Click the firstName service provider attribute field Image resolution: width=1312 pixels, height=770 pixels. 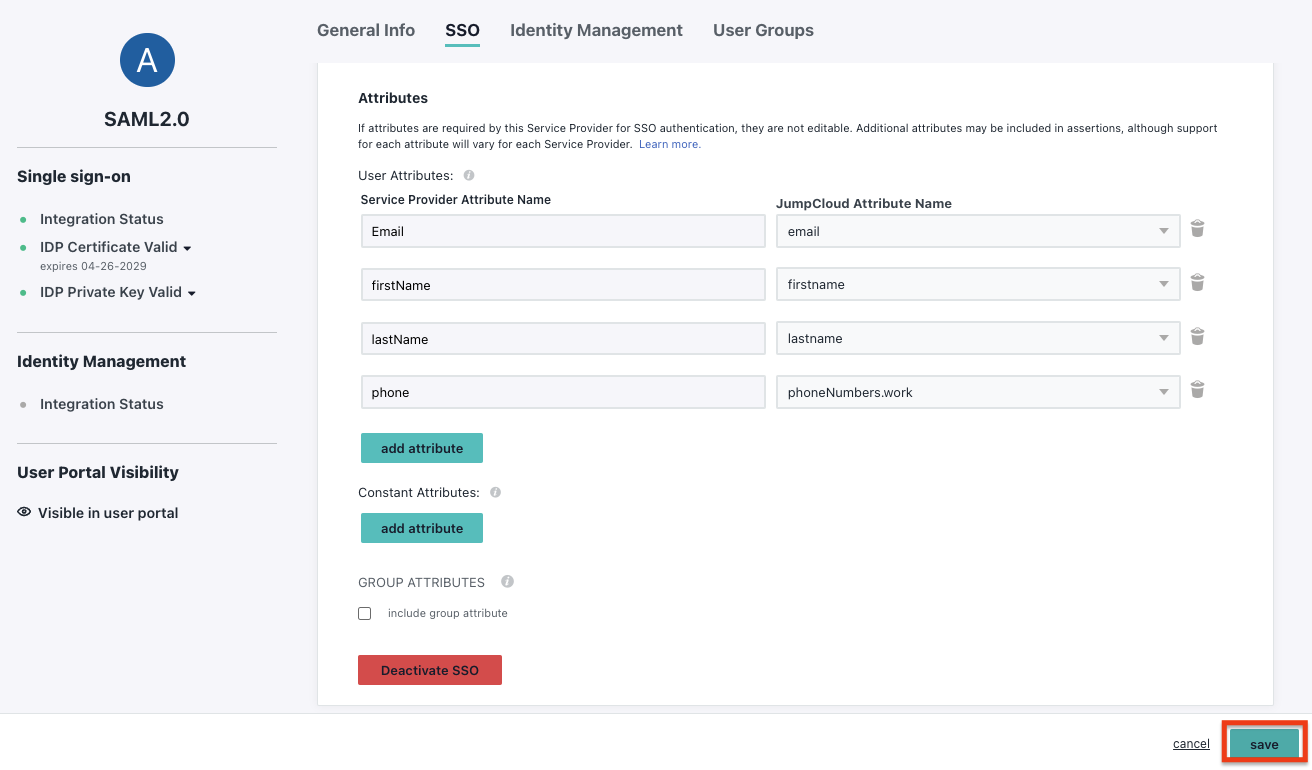click(x=563, y=285)
